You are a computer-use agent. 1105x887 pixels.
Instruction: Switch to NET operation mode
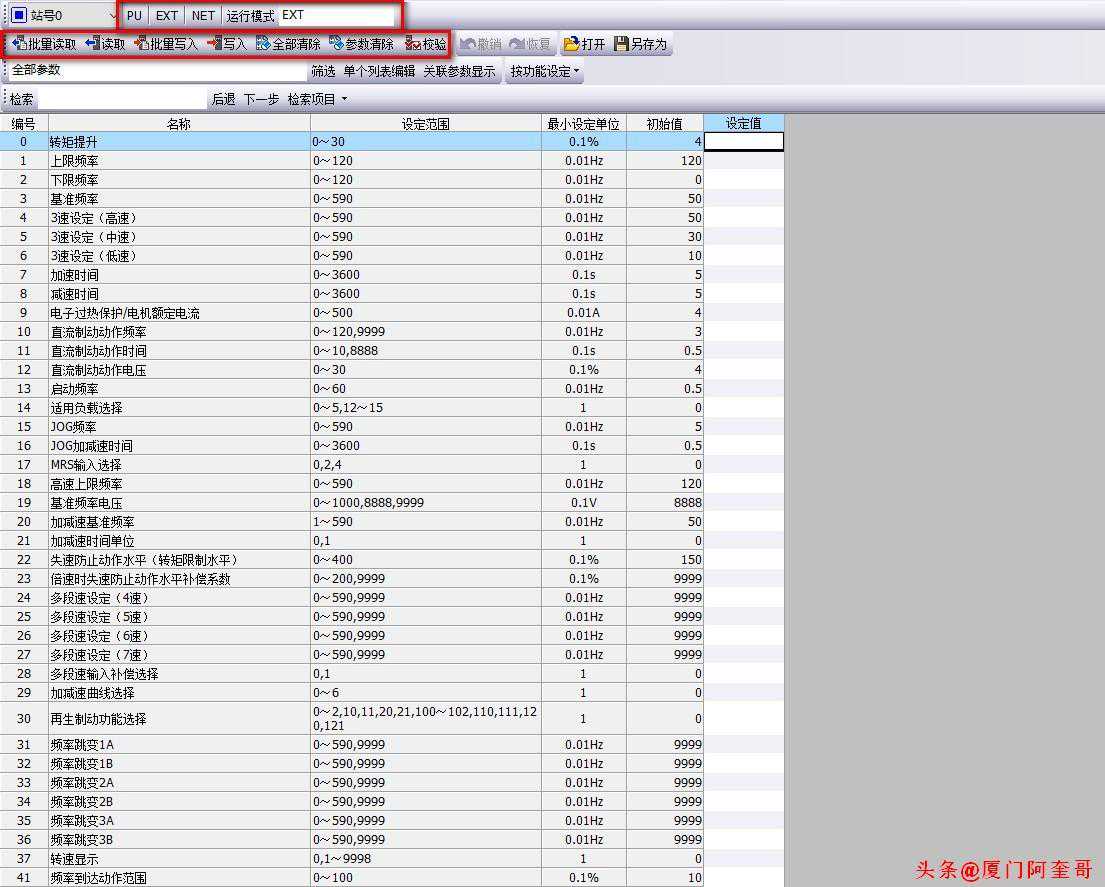[203, 16]
